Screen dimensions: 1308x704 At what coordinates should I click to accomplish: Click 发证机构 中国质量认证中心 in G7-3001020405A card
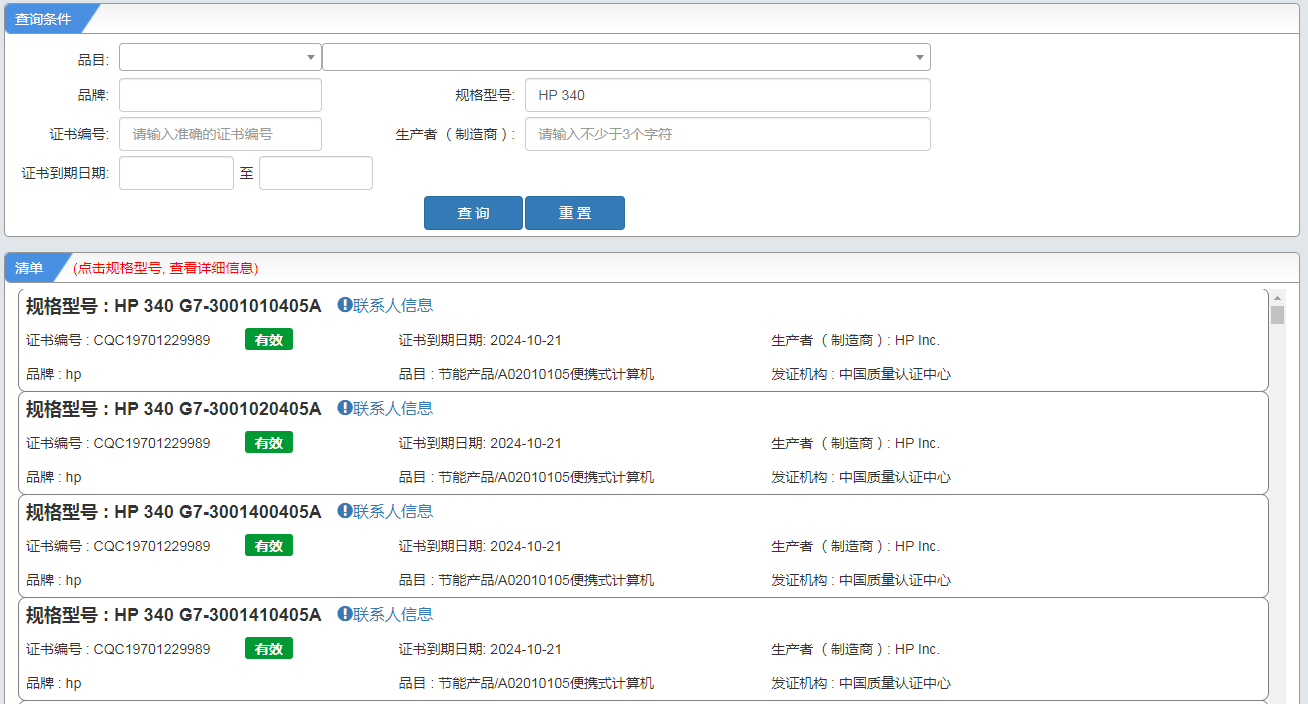coord(861,477)
